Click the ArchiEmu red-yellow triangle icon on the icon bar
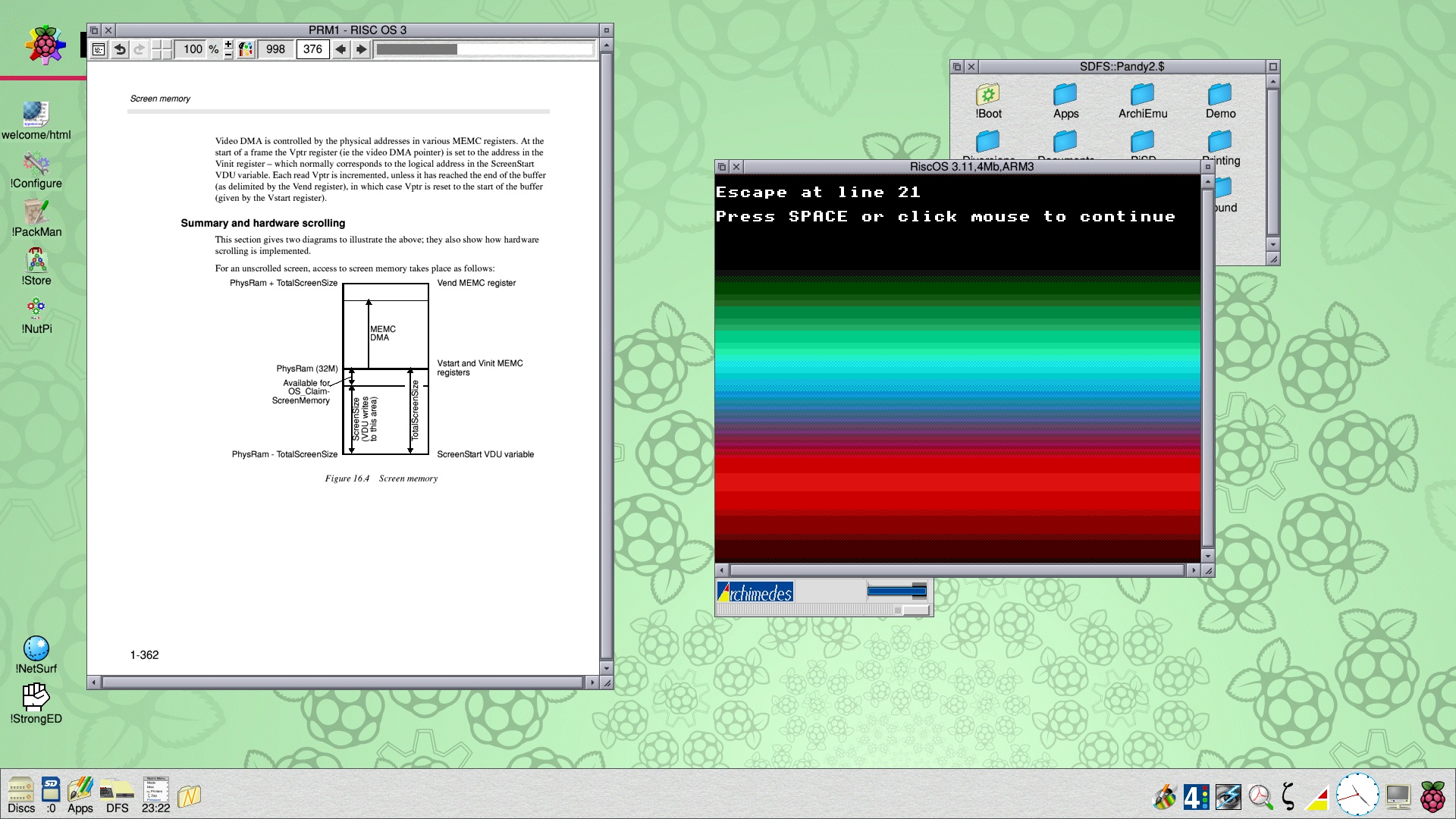 point(1318,799)
